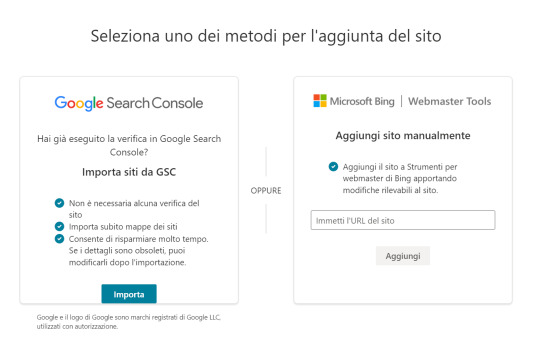Click the Microsoft Bing wordmark

(x=362, y=101)
